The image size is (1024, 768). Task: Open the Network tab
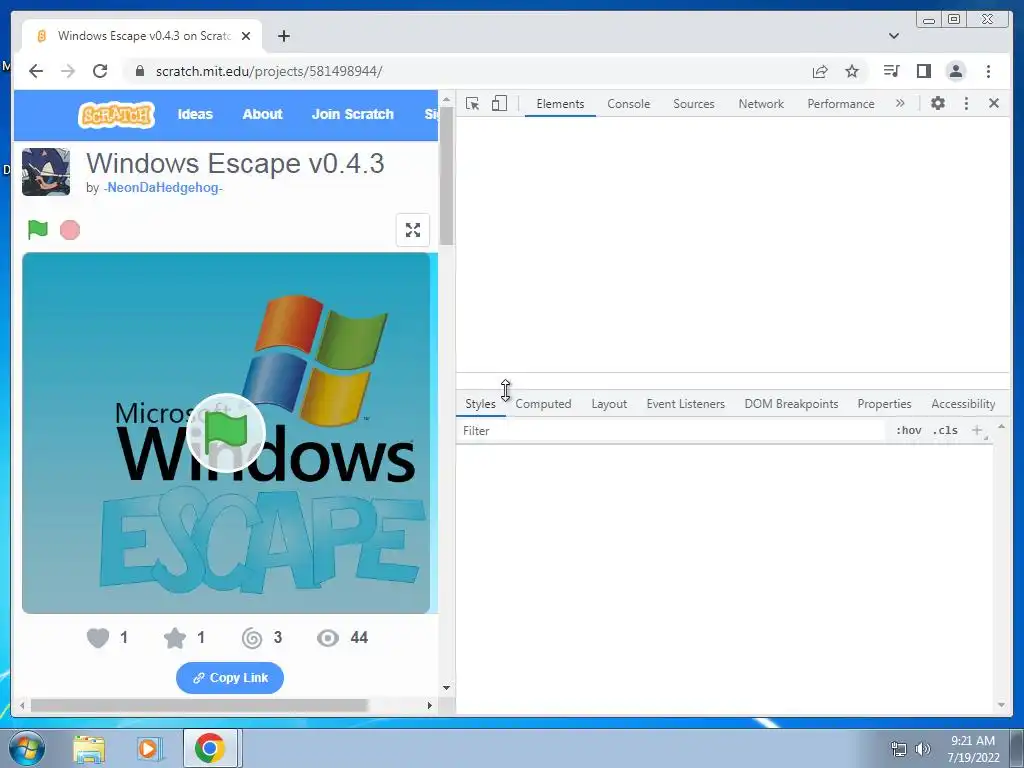coord(761,104)
